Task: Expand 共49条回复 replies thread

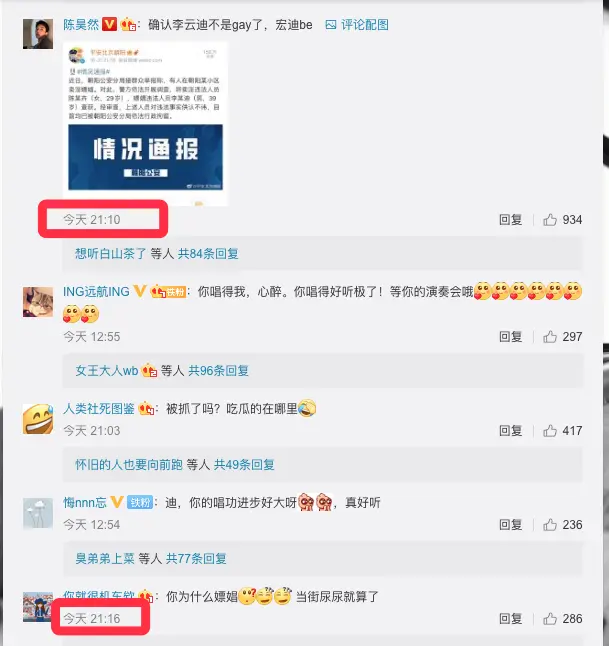Action: 244,464
